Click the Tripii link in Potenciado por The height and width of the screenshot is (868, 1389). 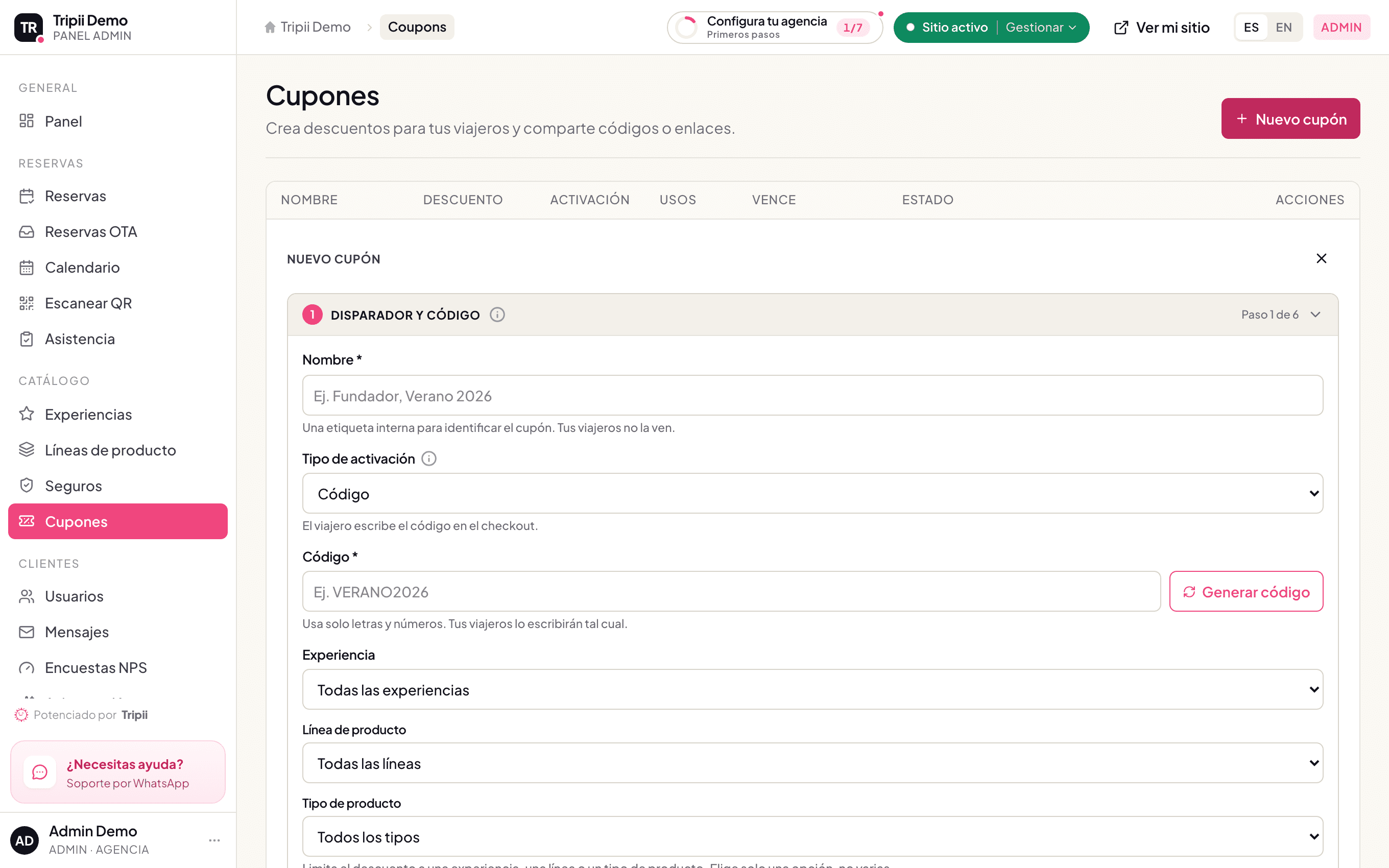tap(134, 715)
